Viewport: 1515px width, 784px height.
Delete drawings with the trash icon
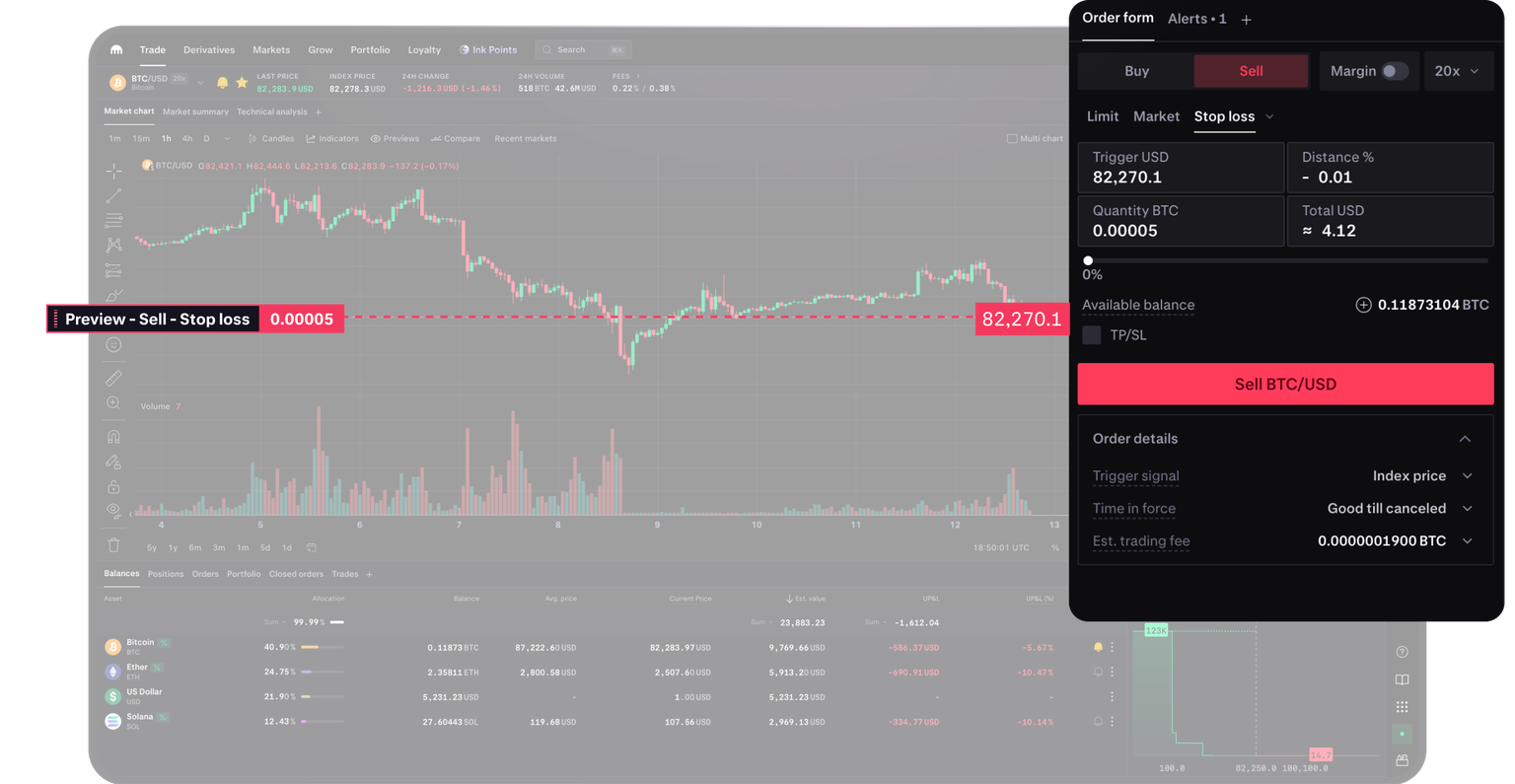tap(113, 544)
